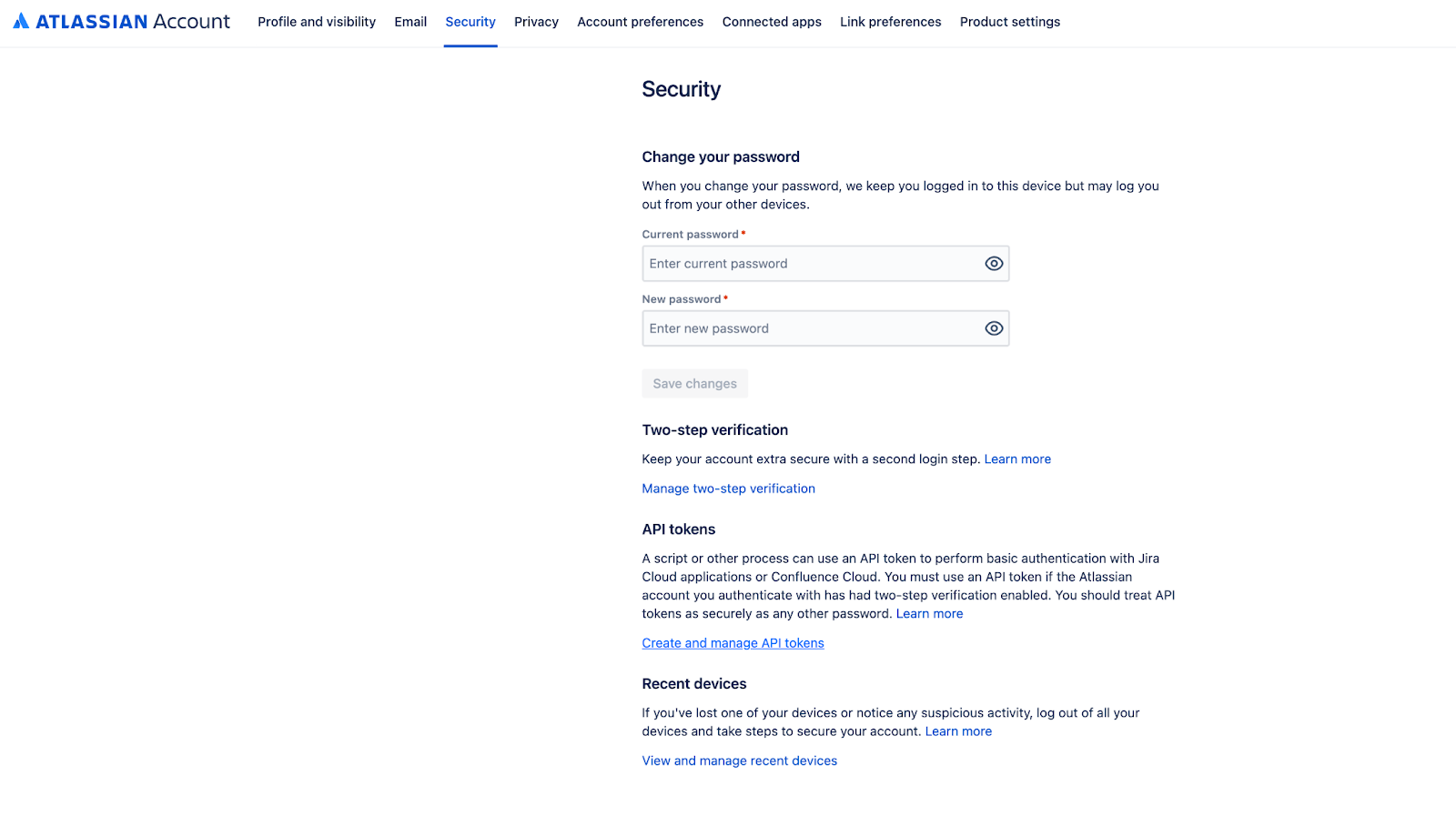Open Learn more link for API tokens
This screenshot has width=1456, height=826.
coord(929,614)
